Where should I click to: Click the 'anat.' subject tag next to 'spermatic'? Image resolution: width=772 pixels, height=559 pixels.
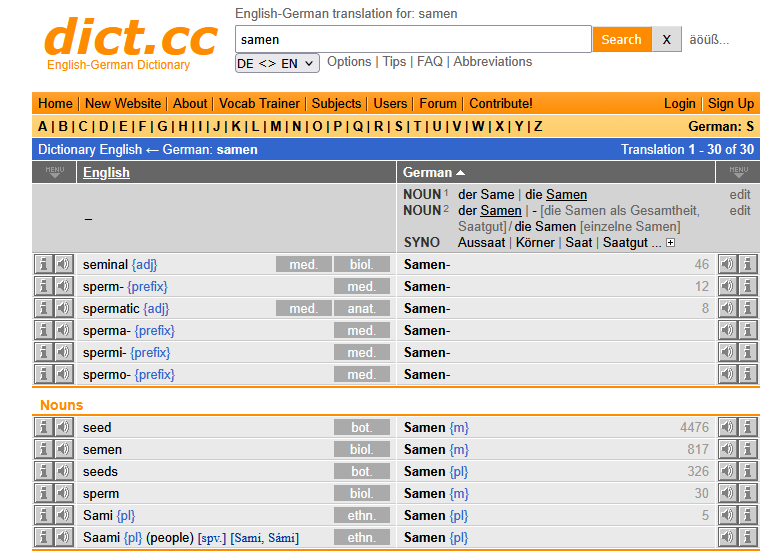362,308
